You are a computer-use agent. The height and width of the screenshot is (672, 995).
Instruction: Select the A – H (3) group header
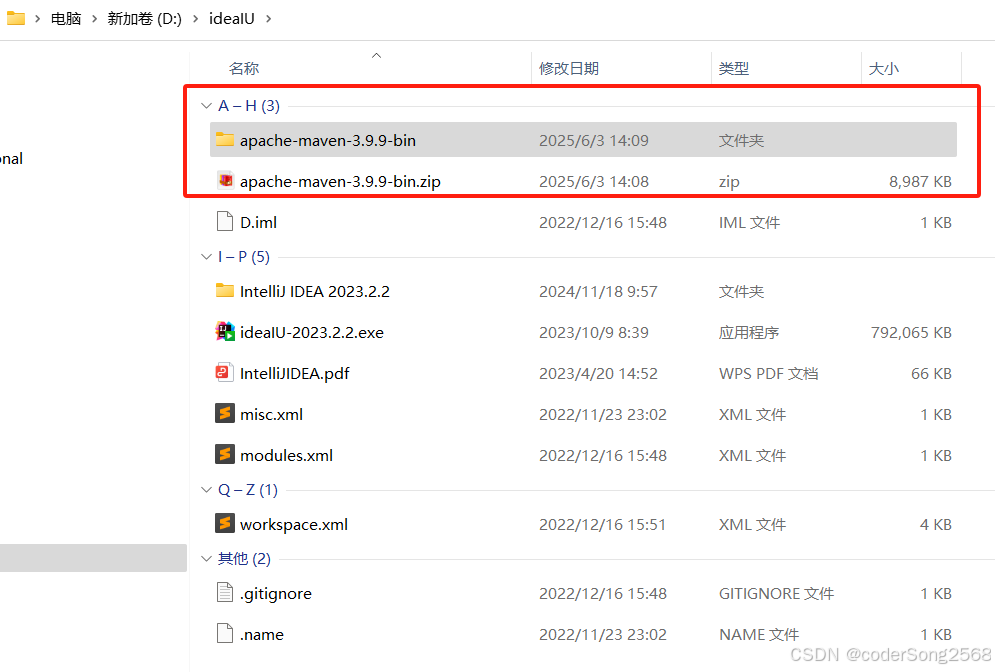pyautogui.click(x=249, y=106)
